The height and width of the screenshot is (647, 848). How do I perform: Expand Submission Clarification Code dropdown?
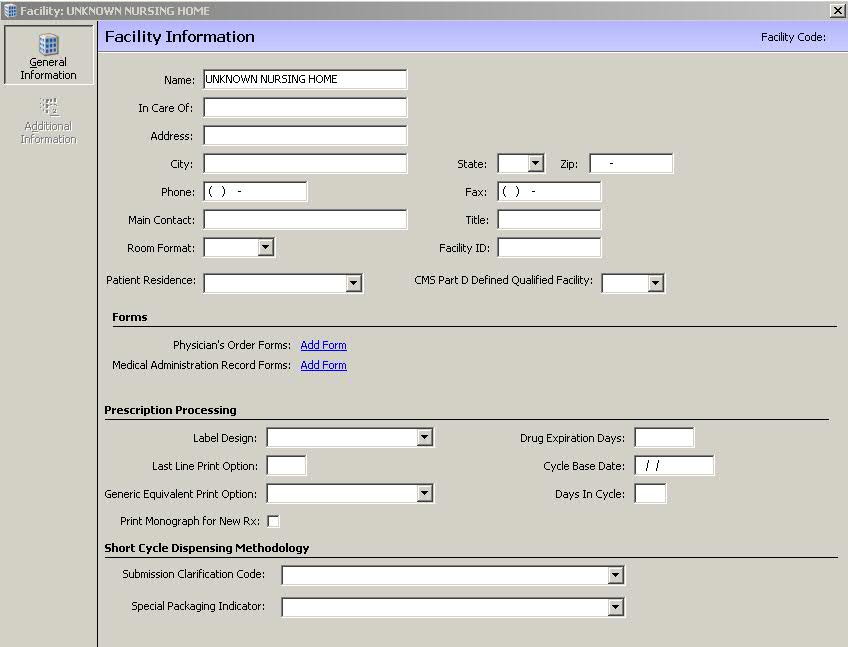pyautogui.click(x=615, y=575)
